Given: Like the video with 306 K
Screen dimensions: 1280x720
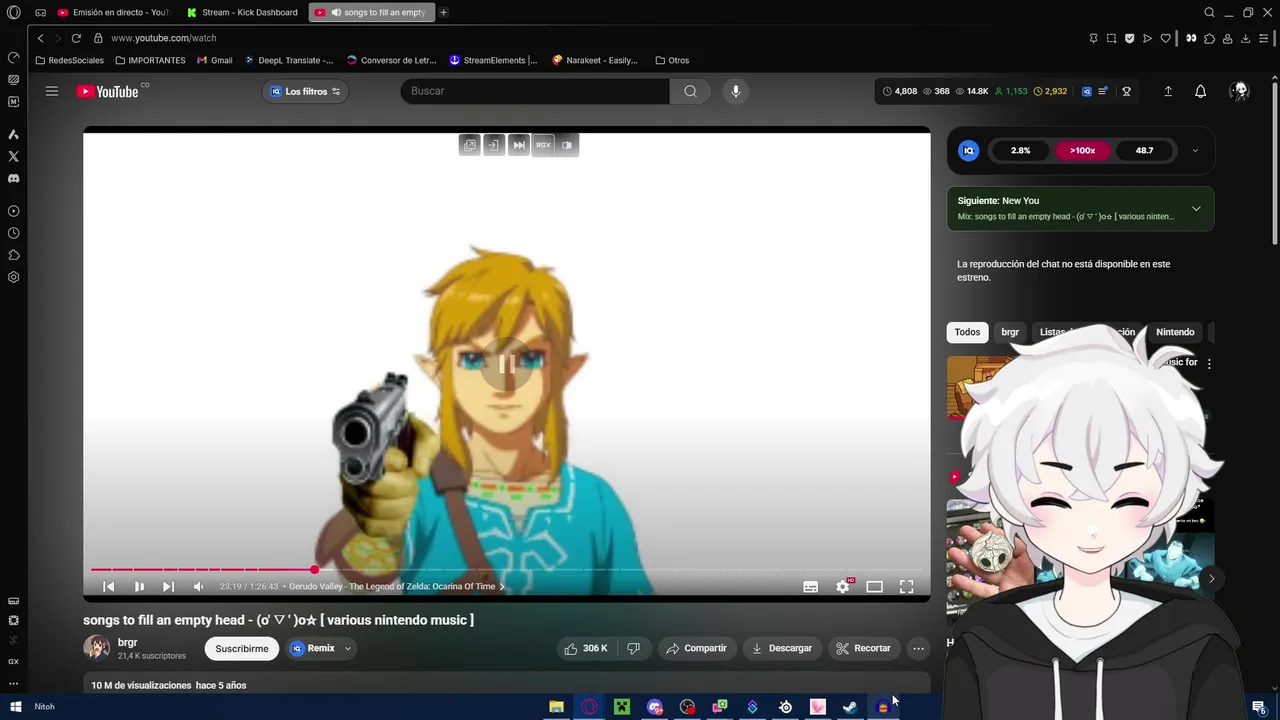Looking at the screenshot, I should coord(585,648).
